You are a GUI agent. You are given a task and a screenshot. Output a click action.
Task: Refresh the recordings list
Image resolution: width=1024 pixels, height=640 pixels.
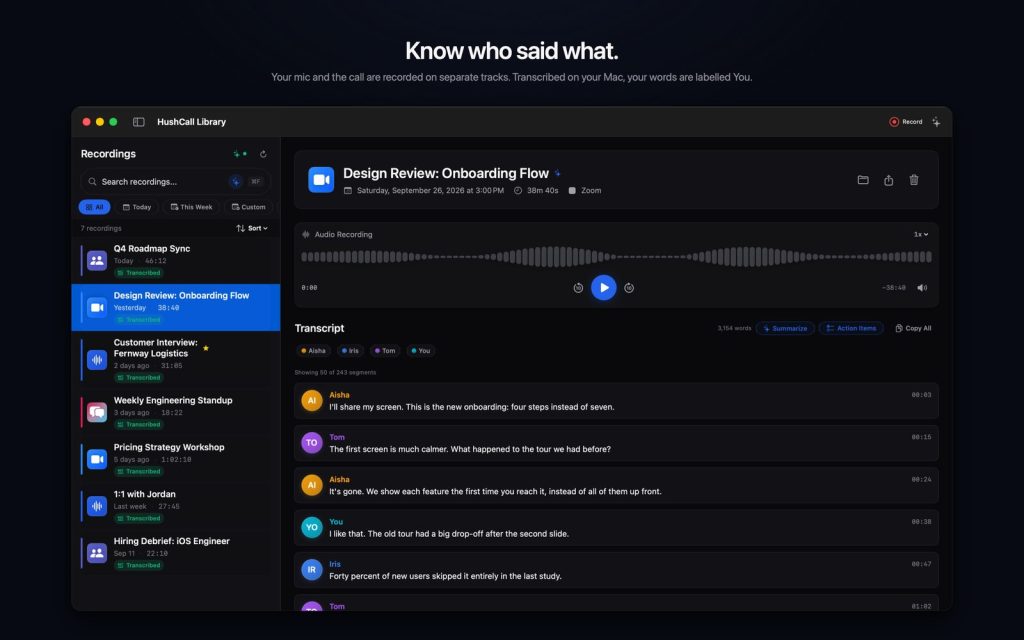pos(263,154)
